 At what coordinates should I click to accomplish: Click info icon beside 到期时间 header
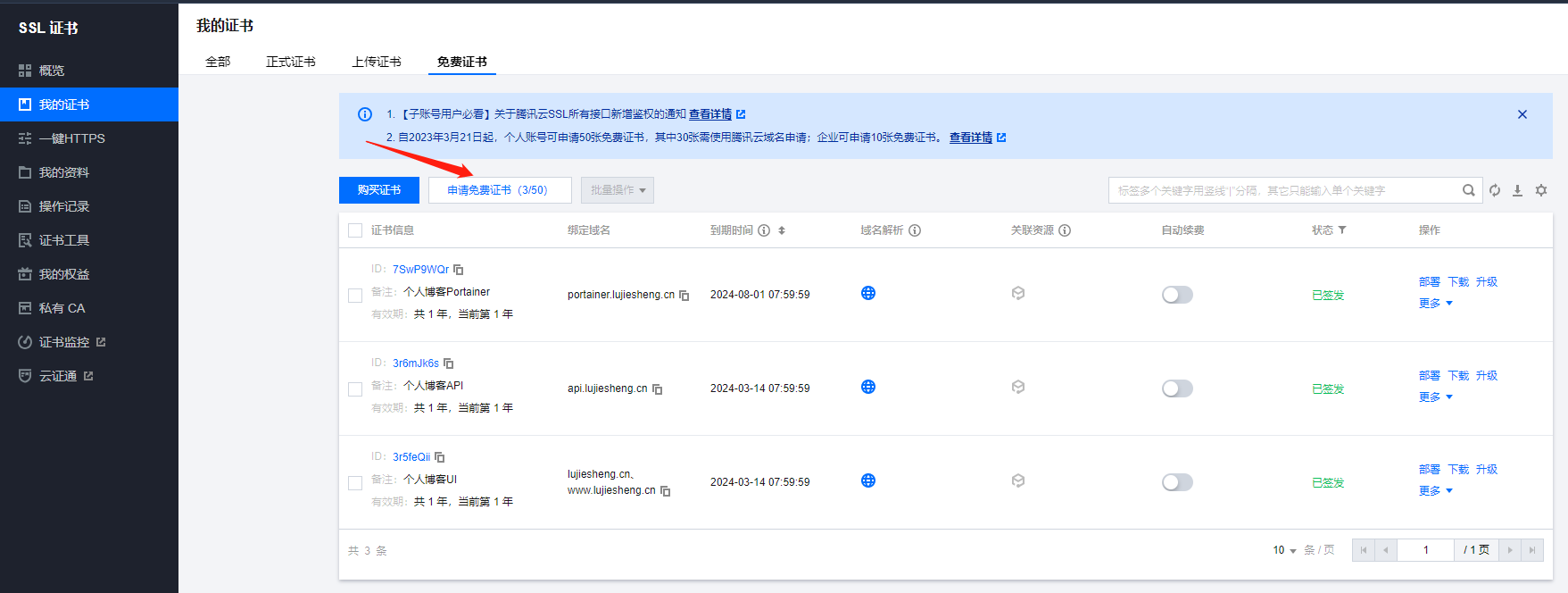pos(764,230)
